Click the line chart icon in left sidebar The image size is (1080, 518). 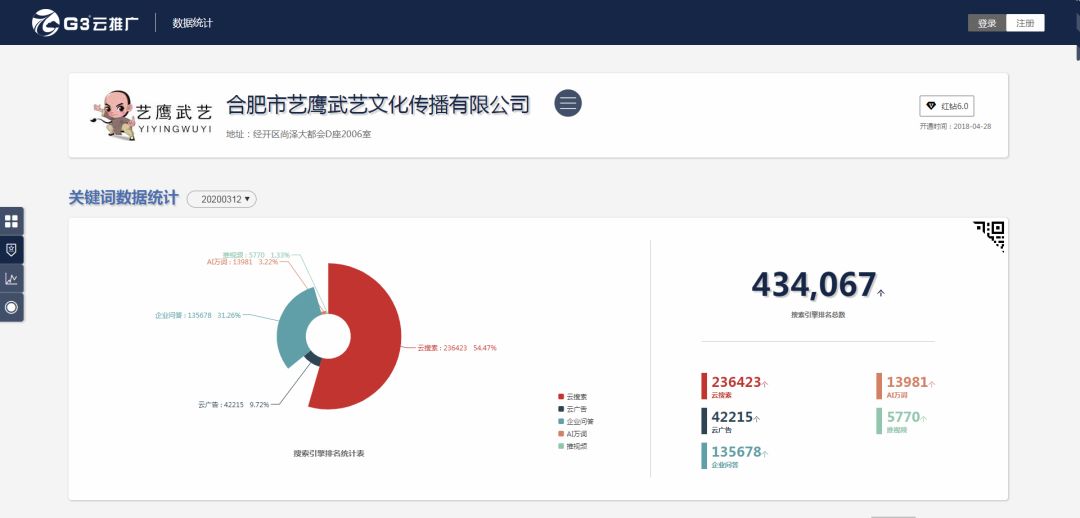[12, 279]
